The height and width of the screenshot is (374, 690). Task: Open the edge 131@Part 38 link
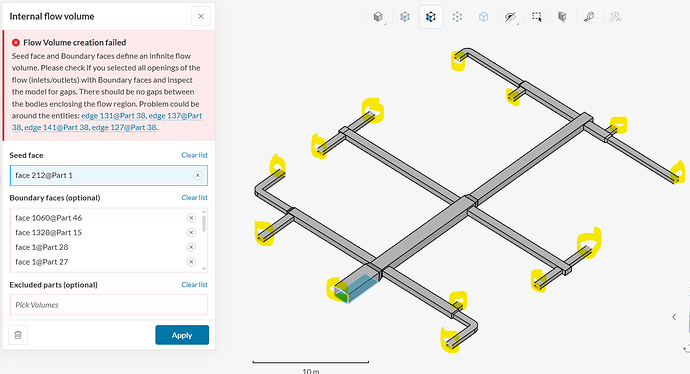coord(113,116)
